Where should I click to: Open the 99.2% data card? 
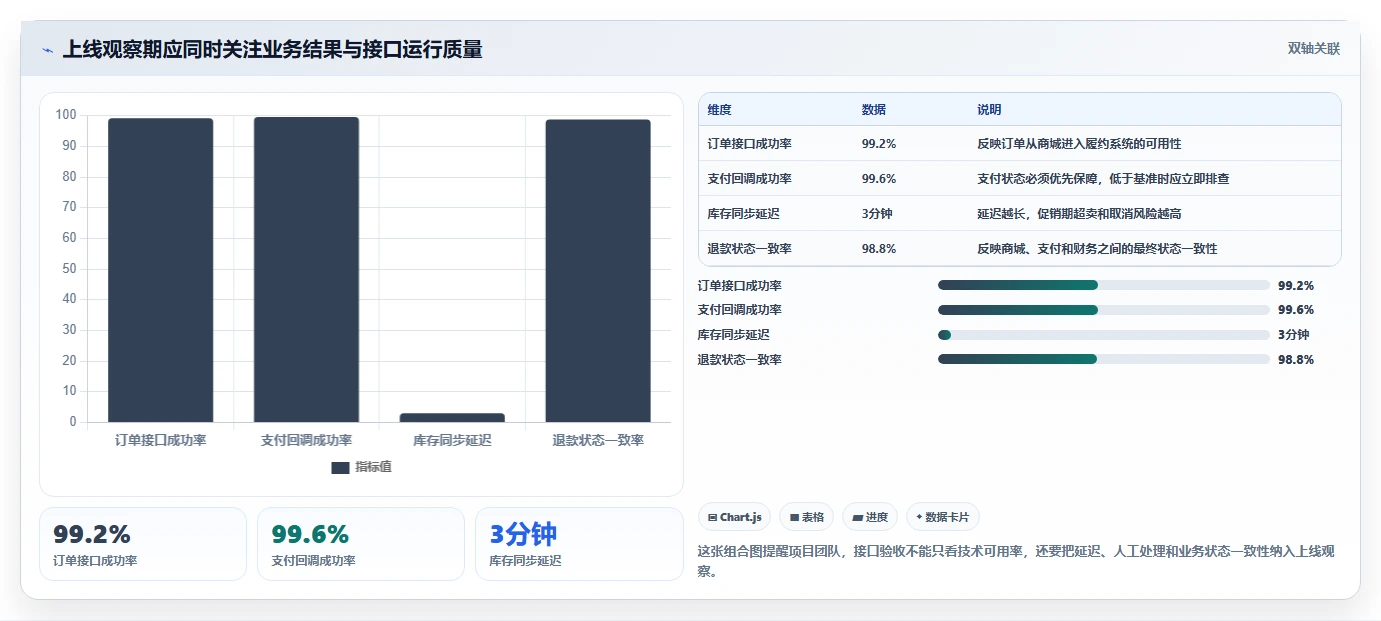tap(143, 544)
